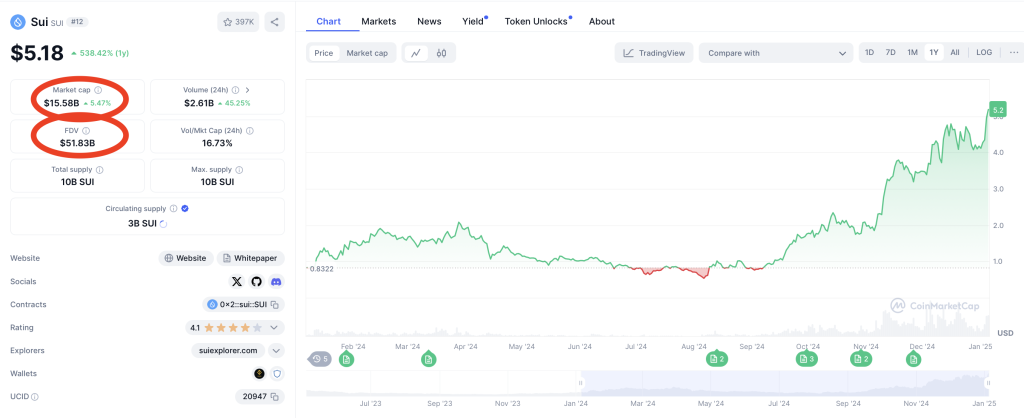Open Sui's X (Twitter) profile
The image size is (1024, 418).
click(237, 281)
